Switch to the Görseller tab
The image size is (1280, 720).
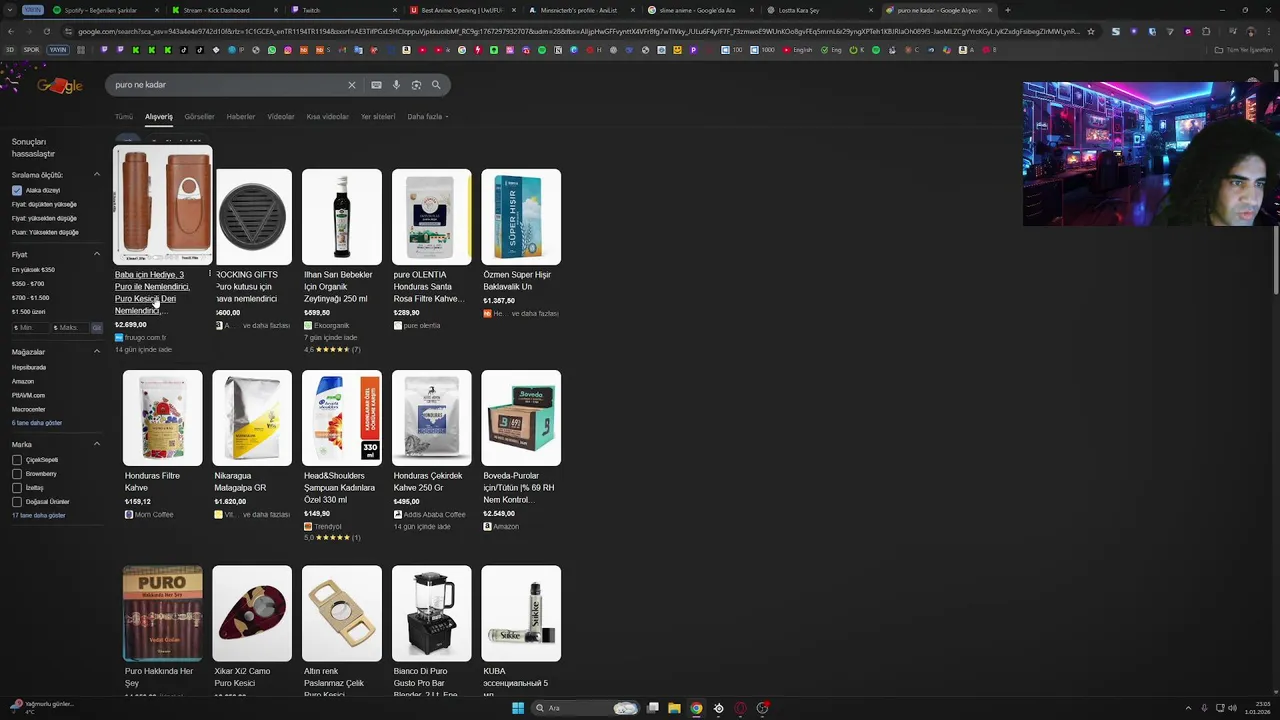[199, 117]
